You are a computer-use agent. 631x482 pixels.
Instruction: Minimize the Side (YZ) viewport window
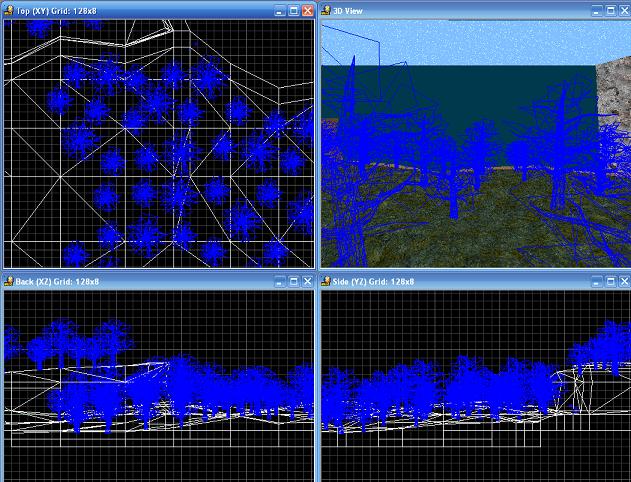click(597, 282)
